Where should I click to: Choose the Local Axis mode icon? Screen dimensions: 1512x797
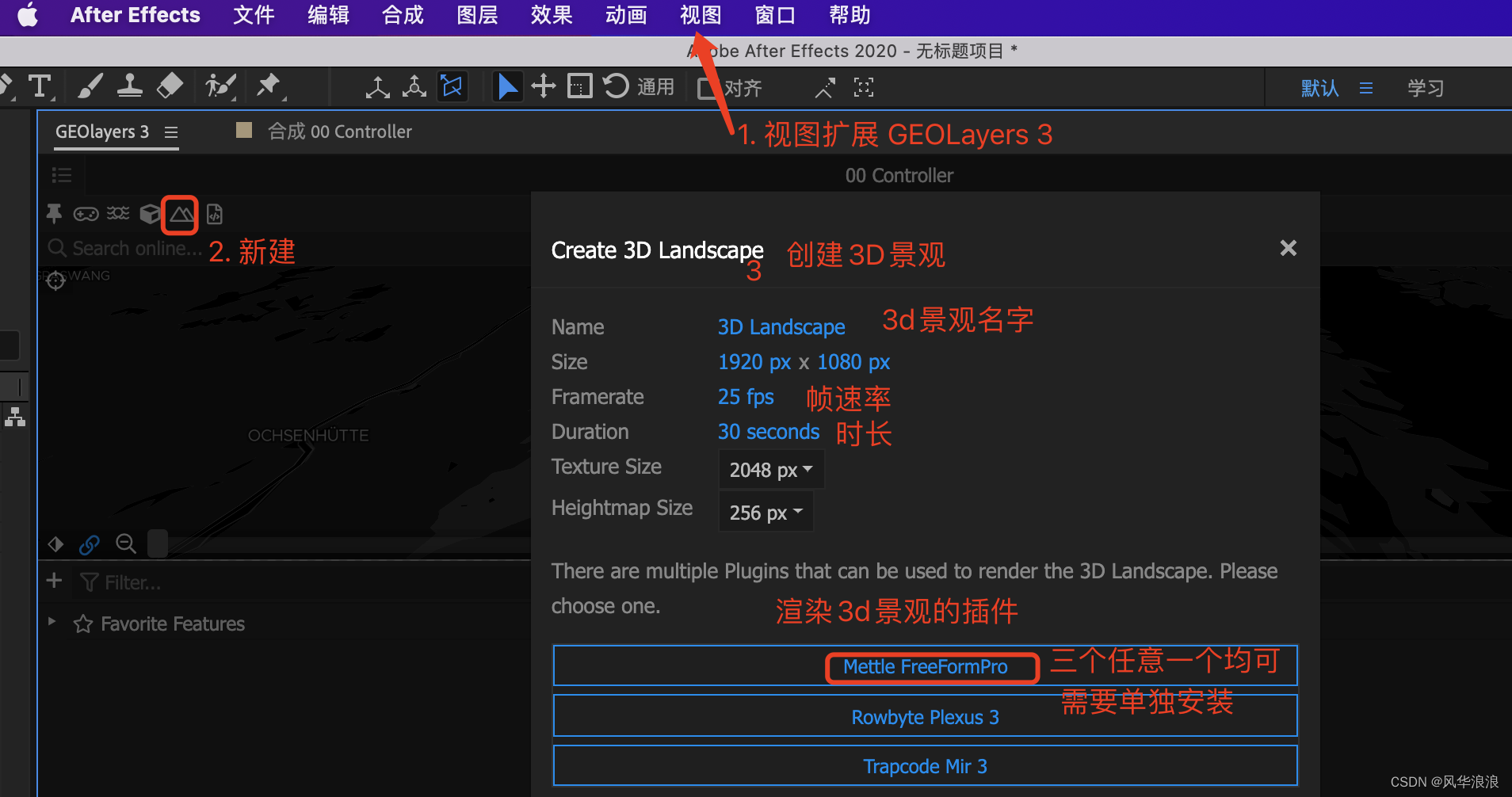(x=377, y=86)
